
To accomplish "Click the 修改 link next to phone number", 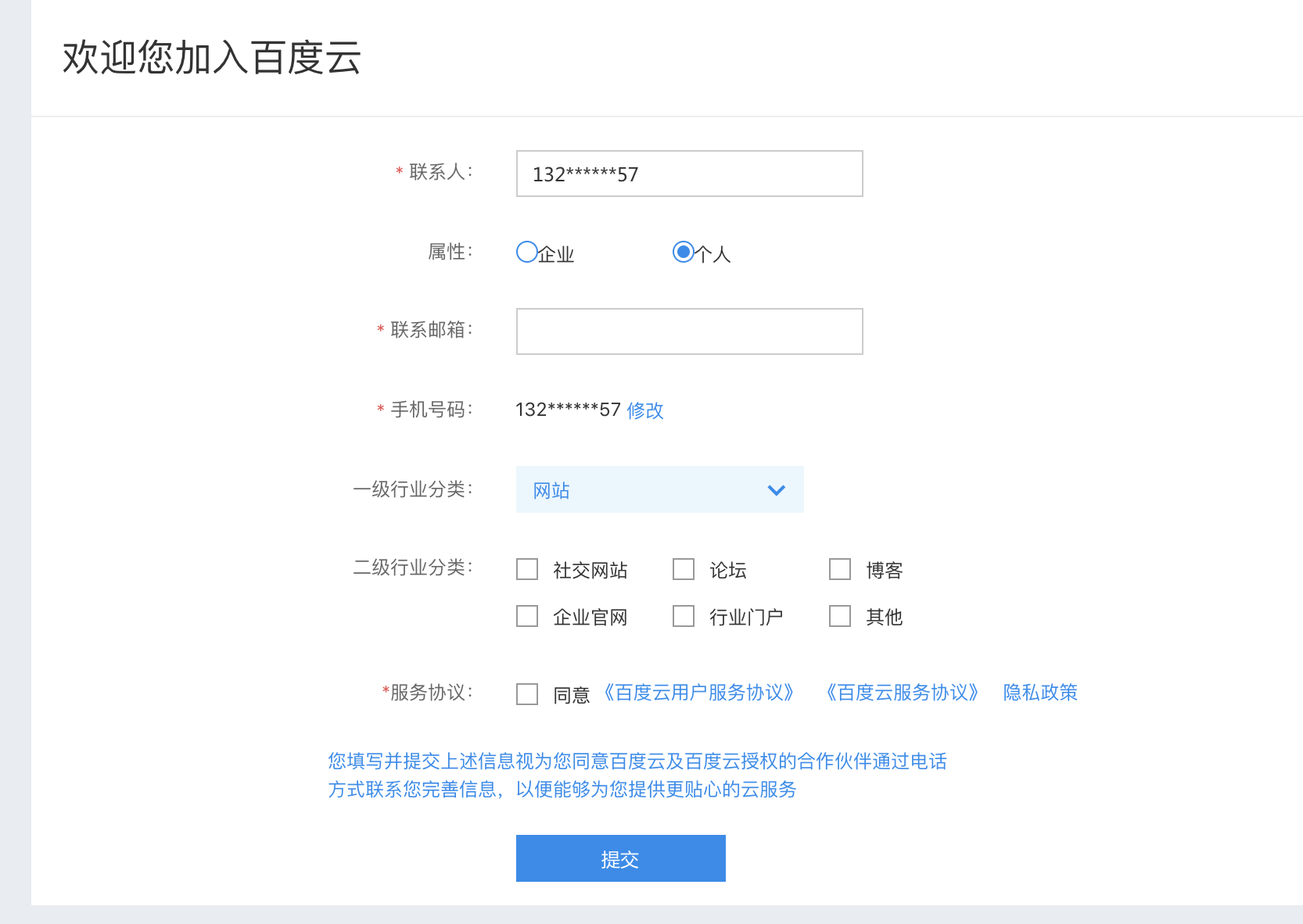I will (x=645, y=410).
